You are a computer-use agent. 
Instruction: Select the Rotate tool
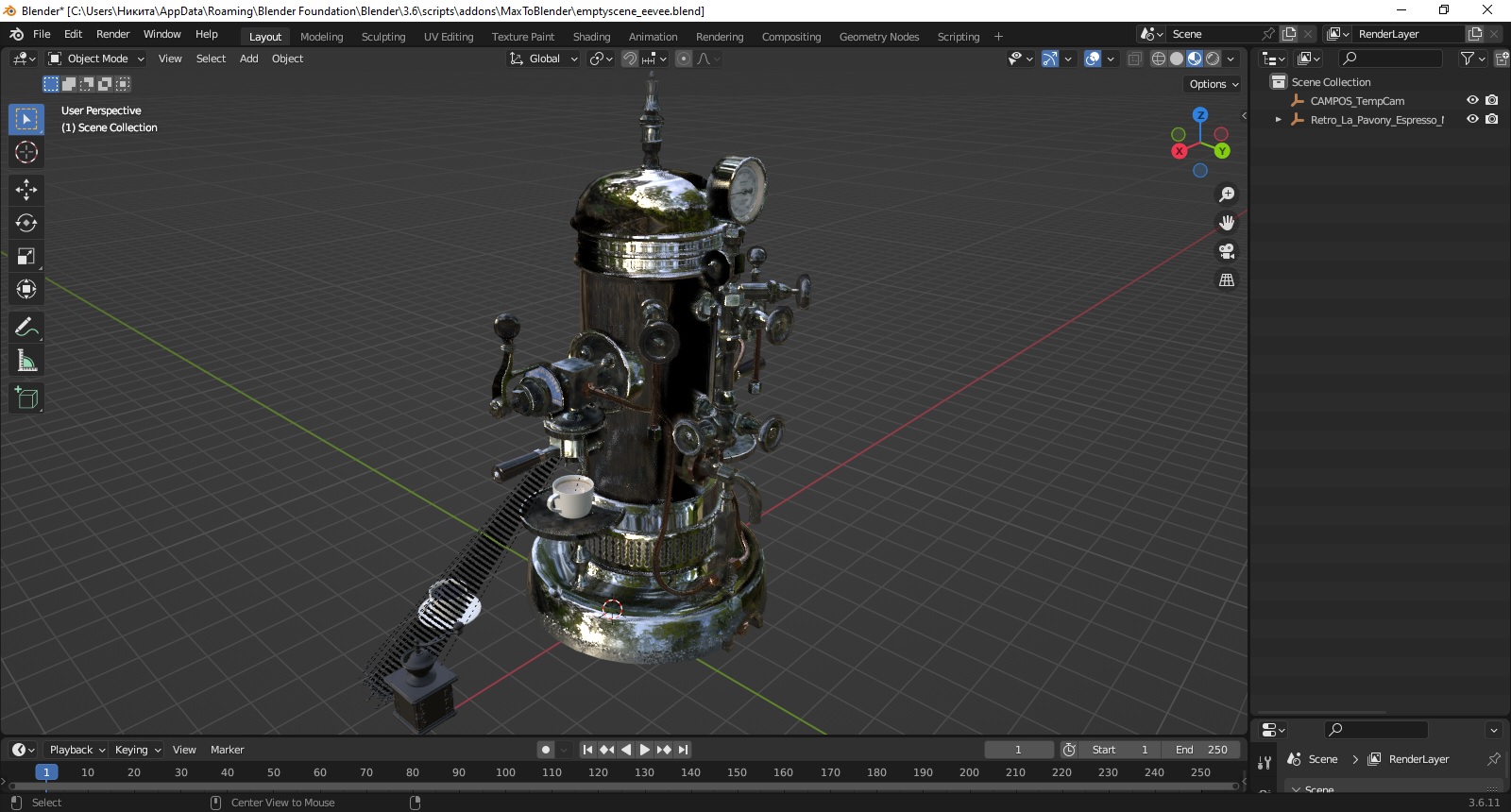[26, 223]
